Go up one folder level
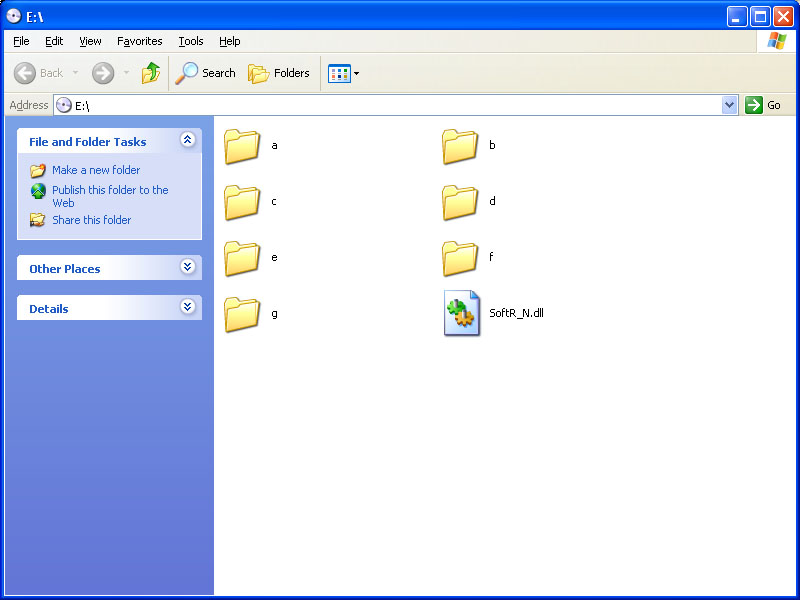This screenshot has height=600, width=800. coord(151,73)
